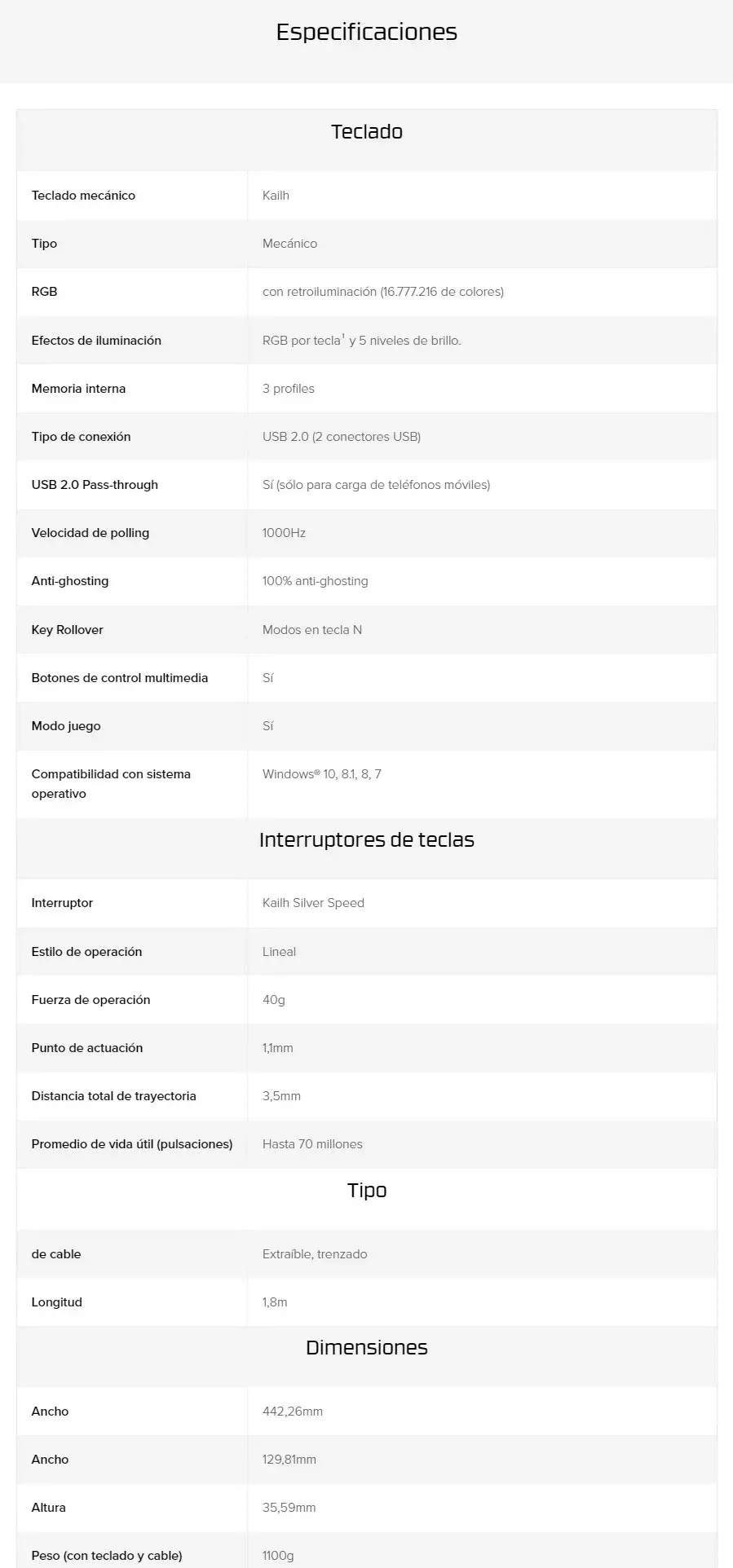The image size is (733, 1568).
Task: Click the USB 2.0 Pass-through label
Action: (95, 485)
